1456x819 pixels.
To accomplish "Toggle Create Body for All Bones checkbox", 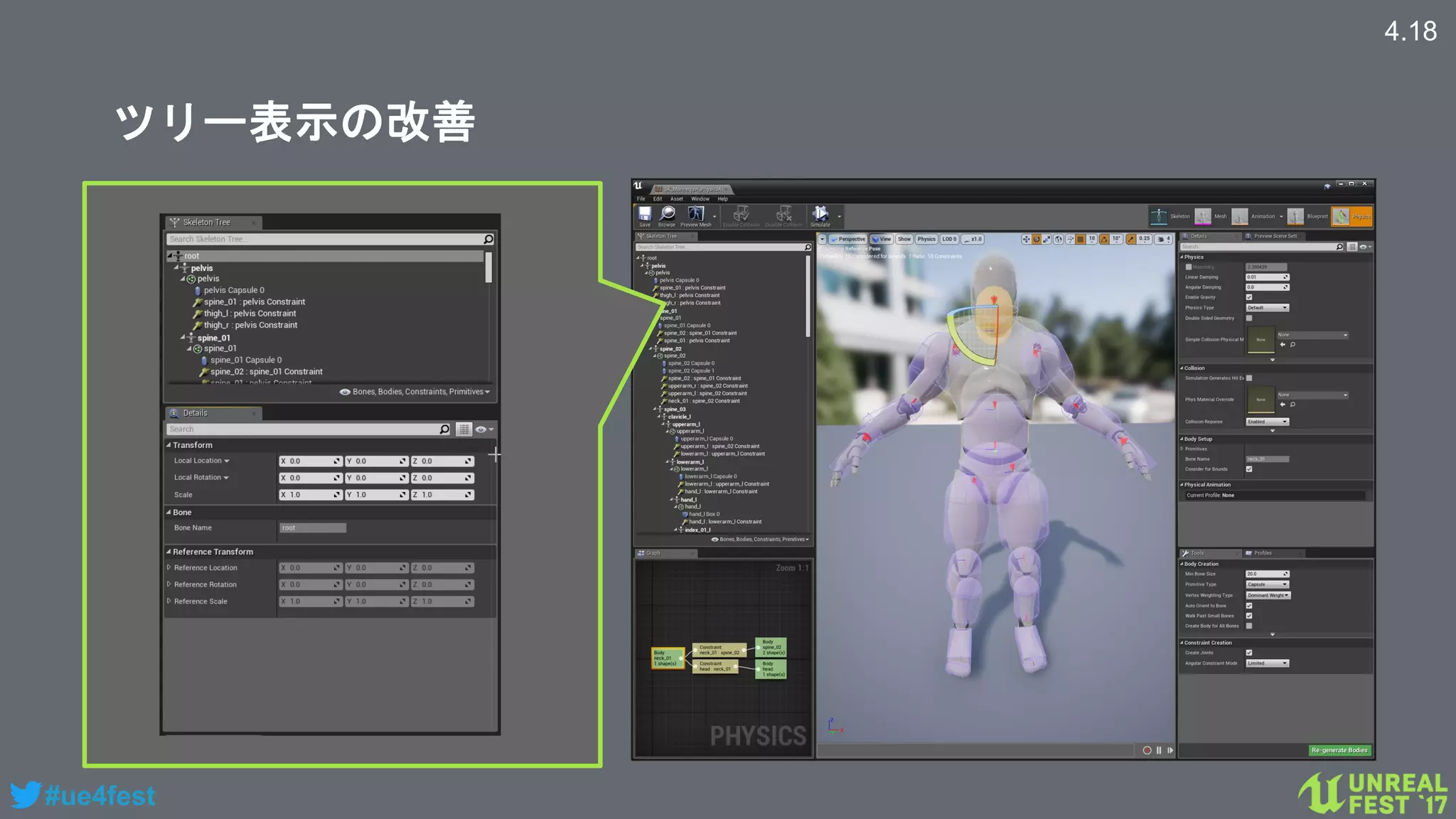I will coord(1249,626).
